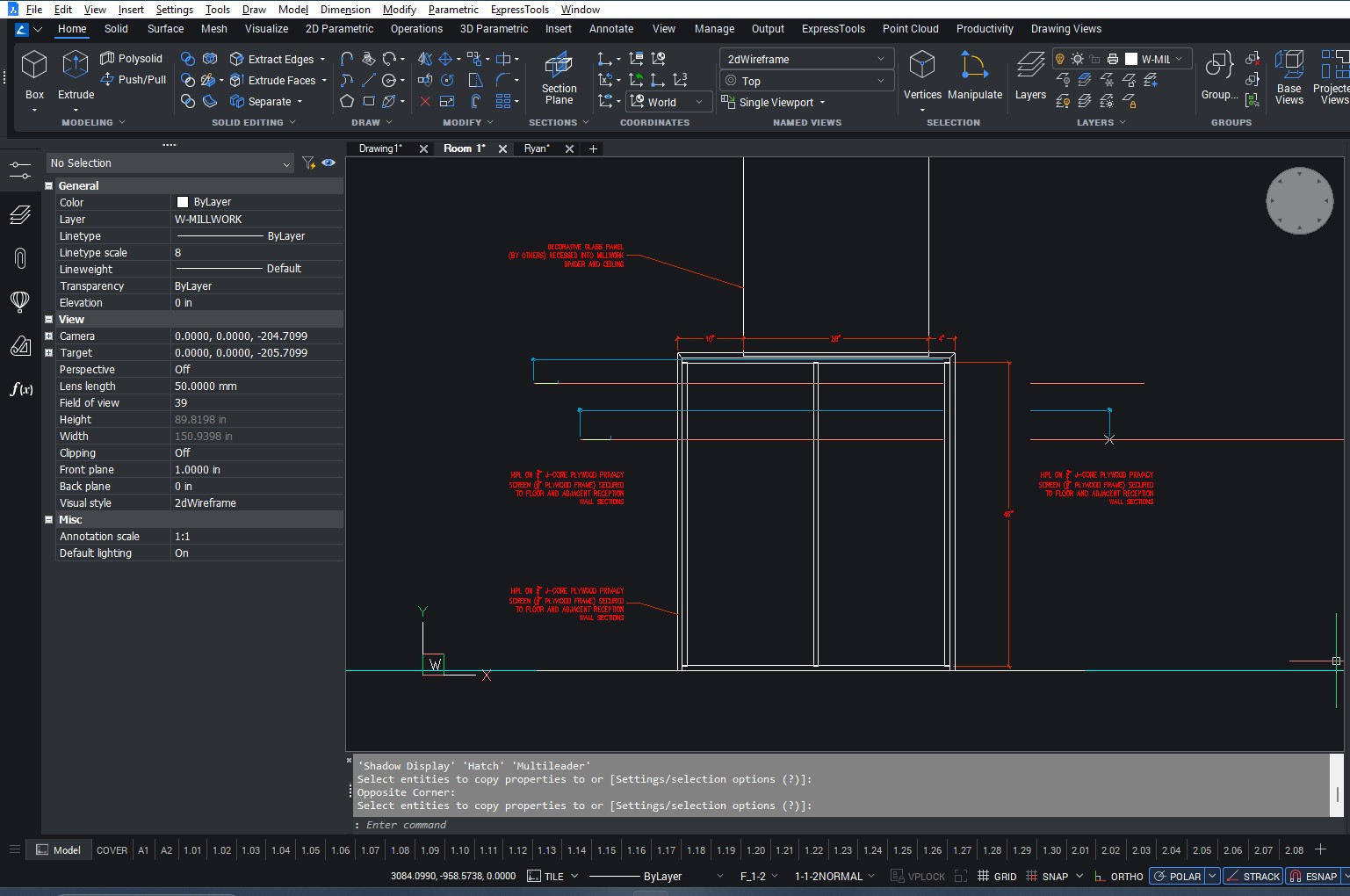Click the Manipulate tool

point(974,76)
